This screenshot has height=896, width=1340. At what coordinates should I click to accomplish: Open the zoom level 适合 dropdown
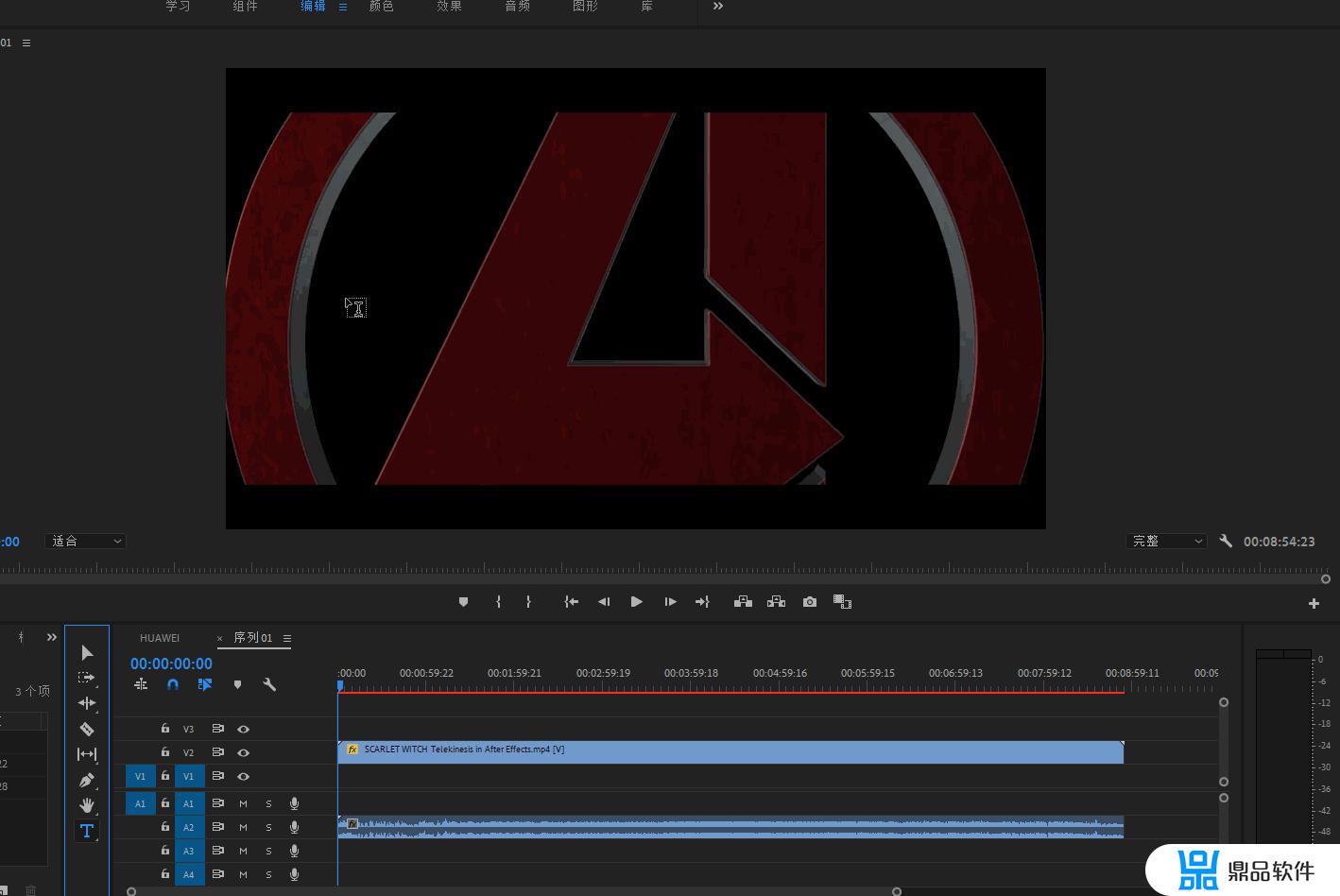click(x=85, y=542)
